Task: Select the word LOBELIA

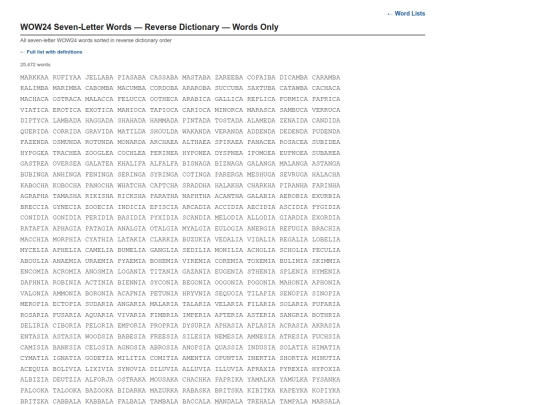Action: coord(326,239)
